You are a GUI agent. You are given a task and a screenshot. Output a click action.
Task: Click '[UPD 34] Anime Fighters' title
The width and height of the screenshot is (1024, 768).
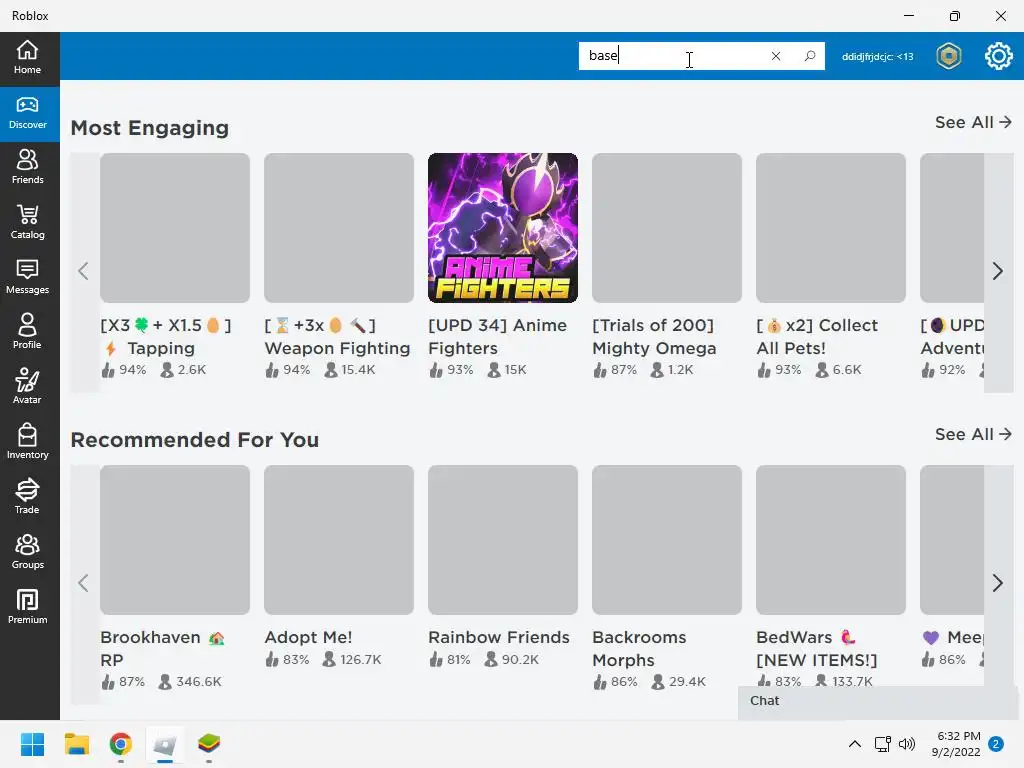(498, 336)
